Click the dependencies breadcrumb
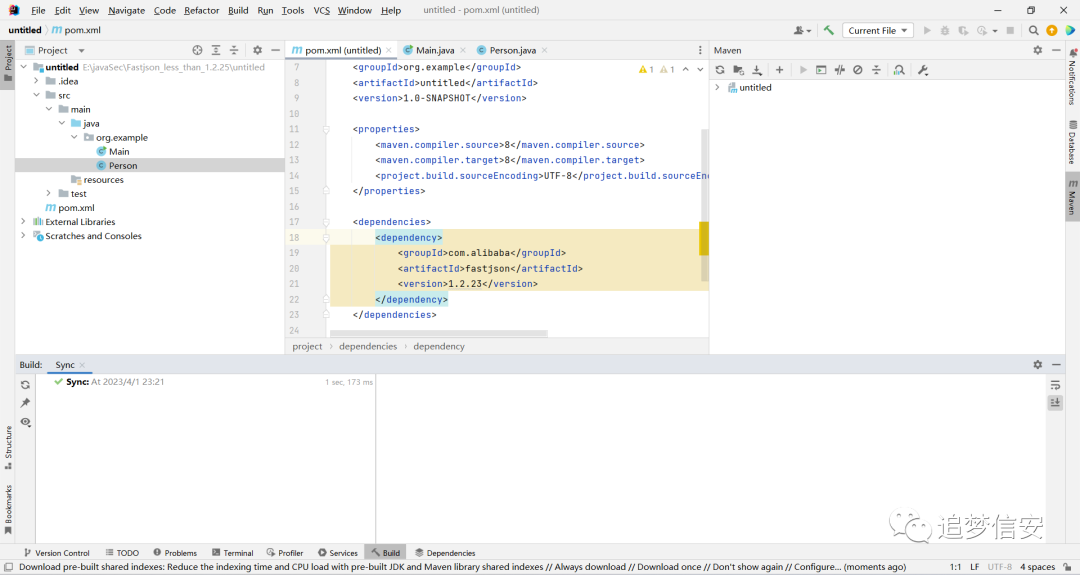 pos(368,346)
